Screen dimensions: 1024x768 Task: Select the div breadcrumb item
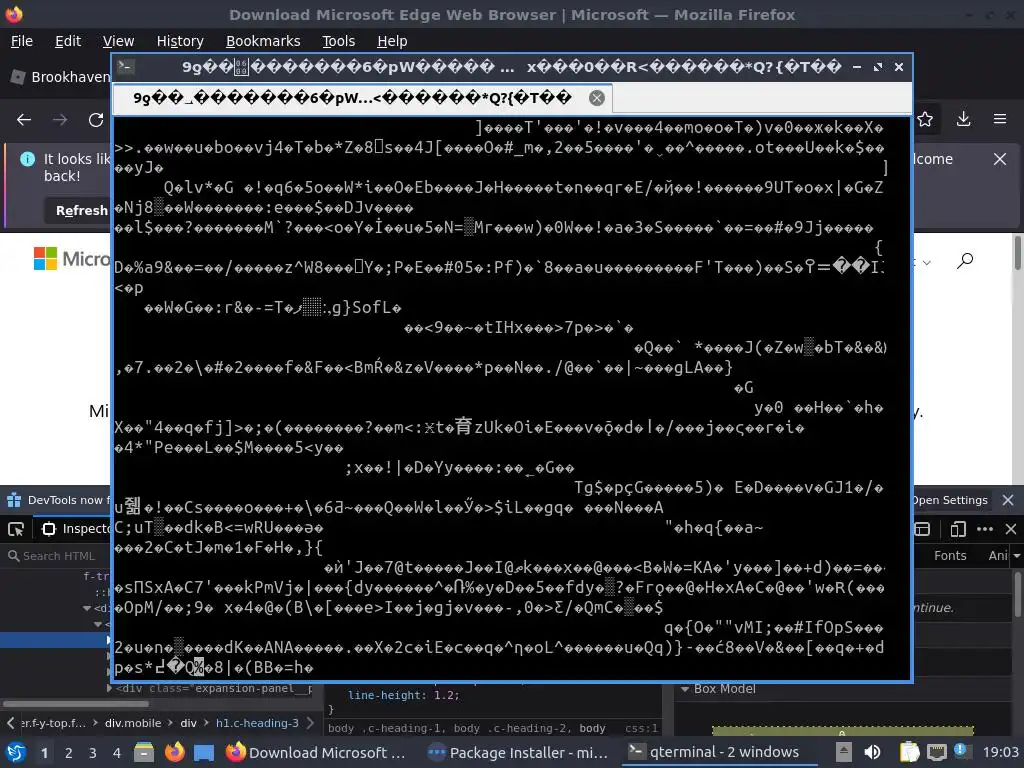pyautogui.click(x=189, y=723)
